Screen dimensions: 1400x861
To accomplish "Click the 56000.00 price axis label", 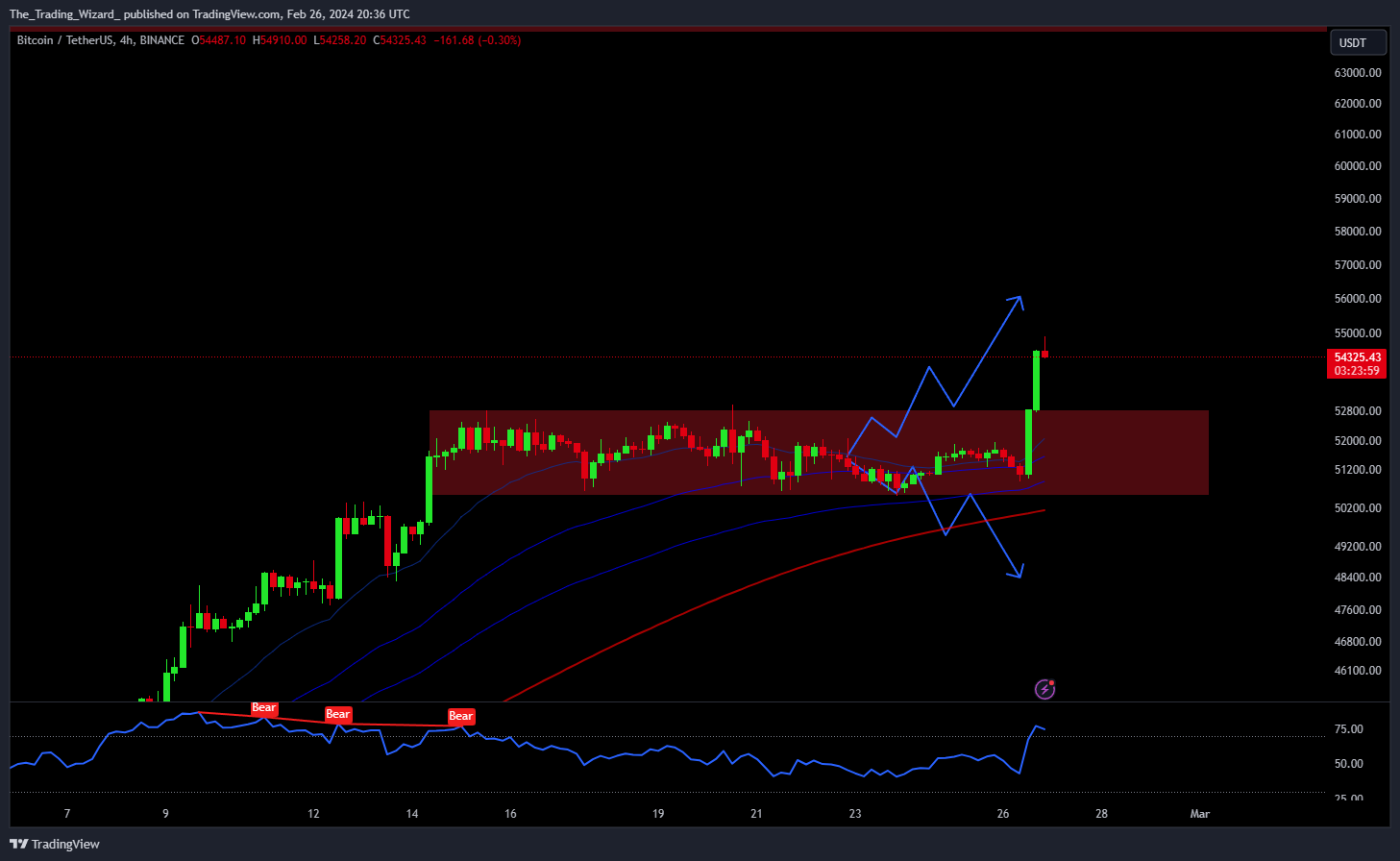I will click(1358, 298).
